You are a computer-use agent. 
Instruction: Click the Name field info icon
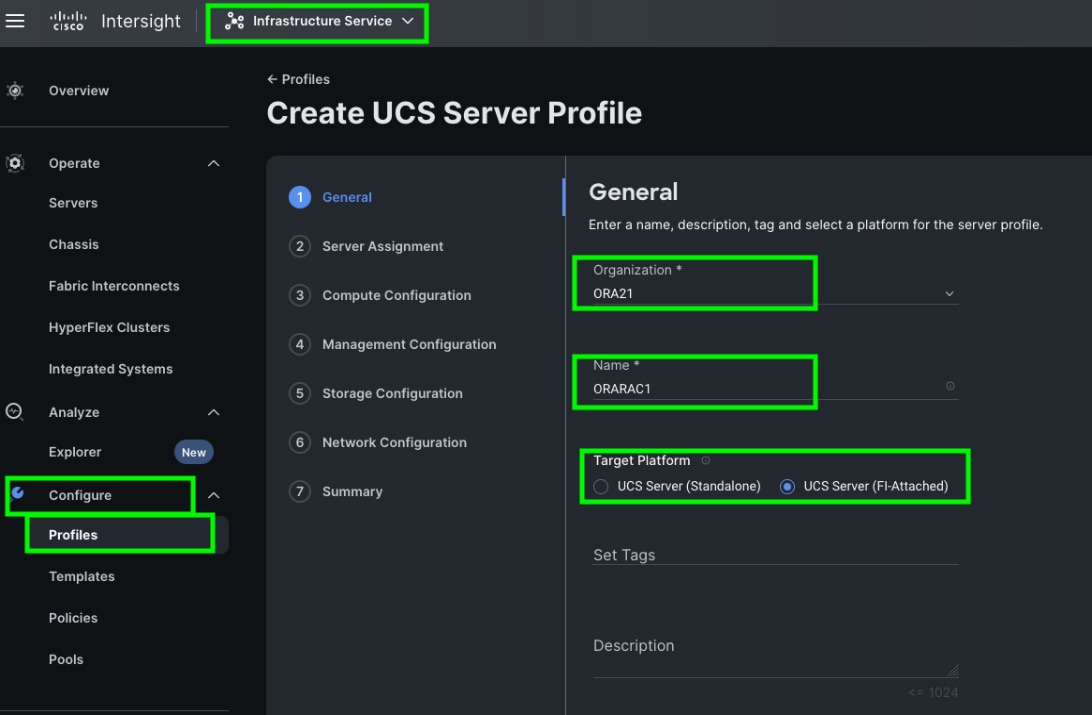(950, 386)
